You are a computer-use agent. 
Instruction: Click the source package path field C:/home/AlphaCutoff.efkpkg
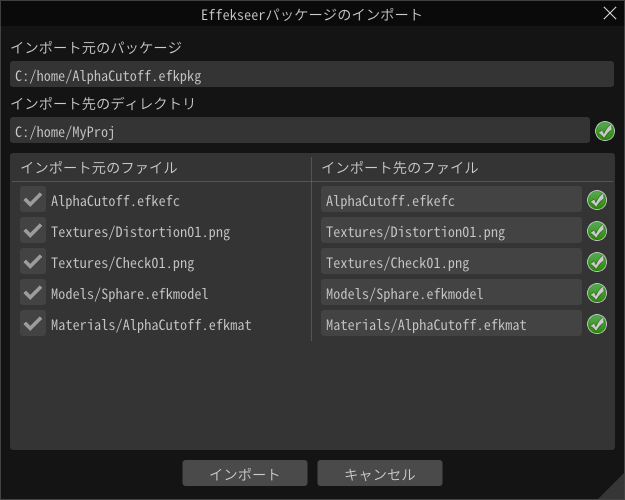(312, 74)
